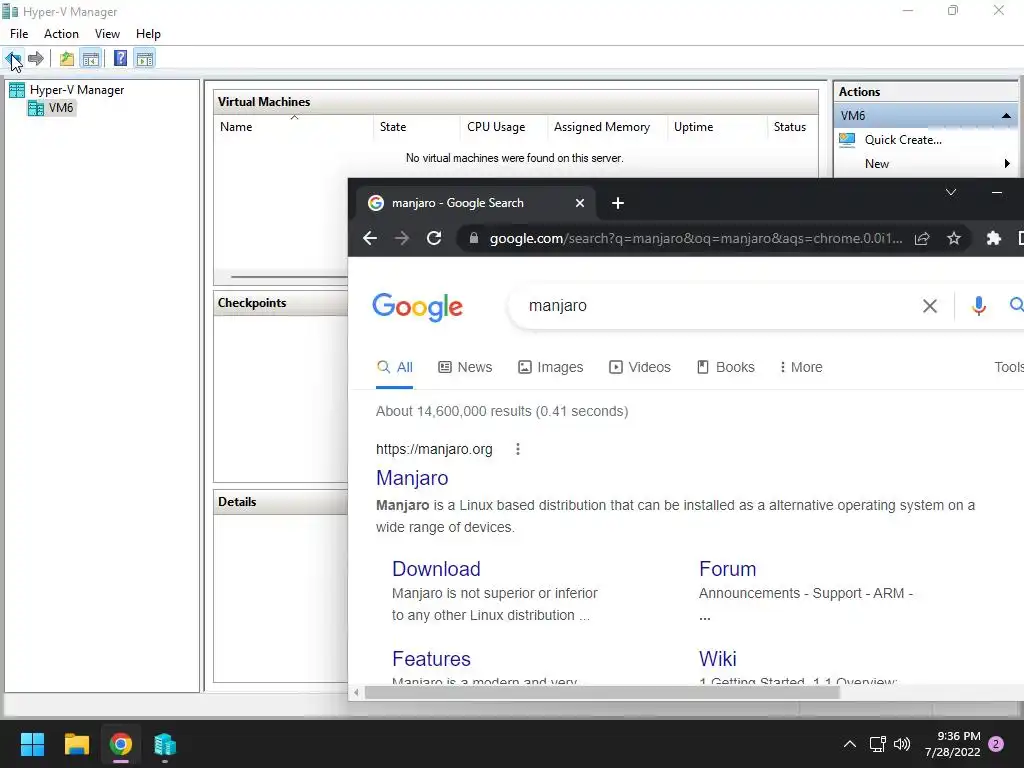Reload the Google search page
The image size is (1024, 768).
[x=434, y=238]
